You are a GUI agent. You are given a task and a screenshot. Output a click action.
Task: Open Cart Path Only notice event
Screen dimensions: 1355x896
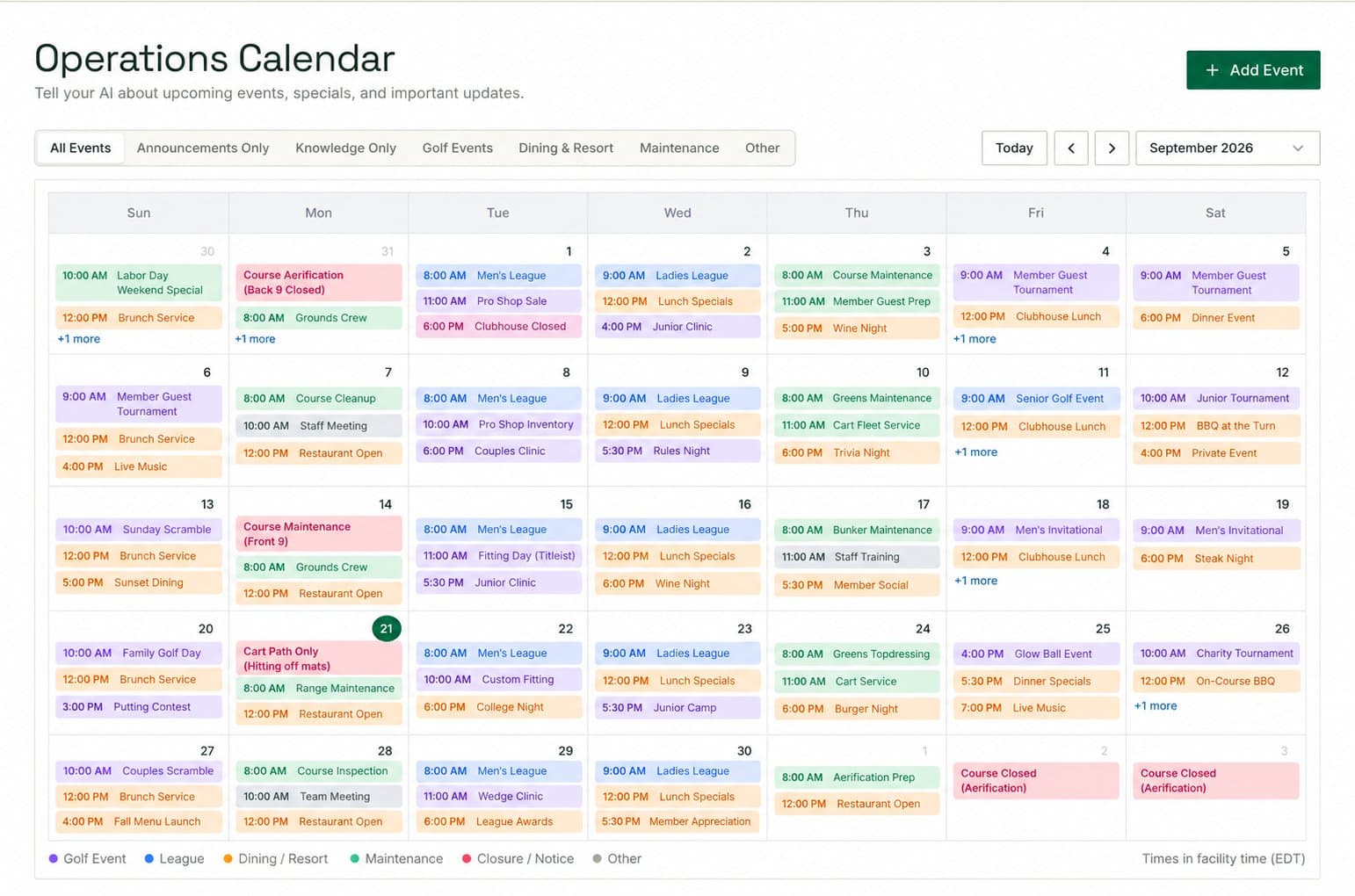tap(319, 659)
